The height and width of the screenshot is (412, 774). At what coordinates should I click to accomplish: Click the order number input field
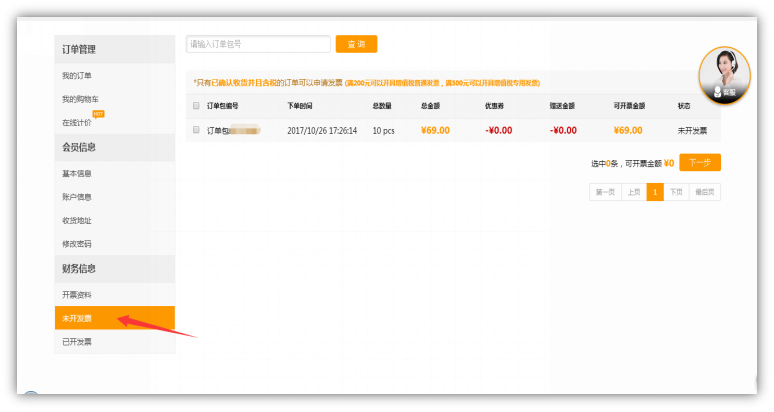[258, 44]
